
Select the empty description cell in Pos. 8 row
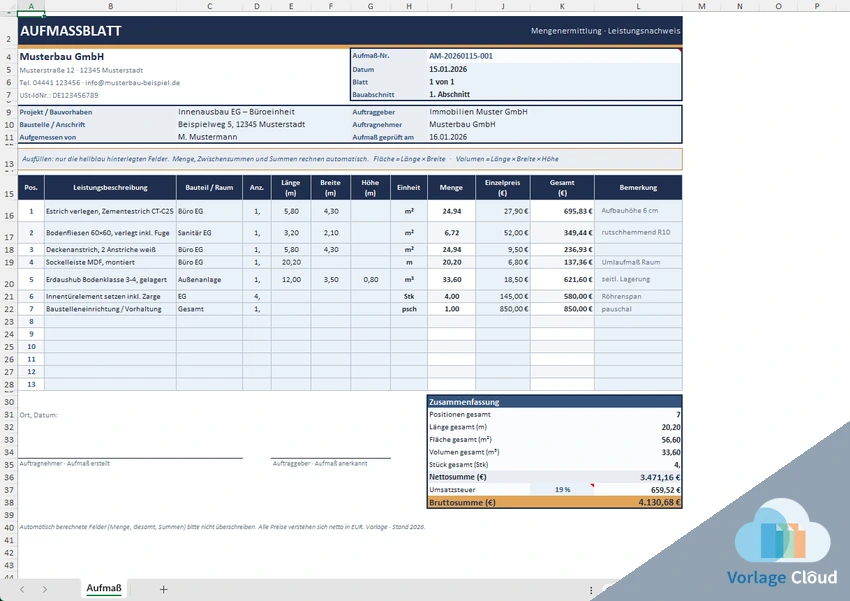pyautogui.click(x=111, y=321)
